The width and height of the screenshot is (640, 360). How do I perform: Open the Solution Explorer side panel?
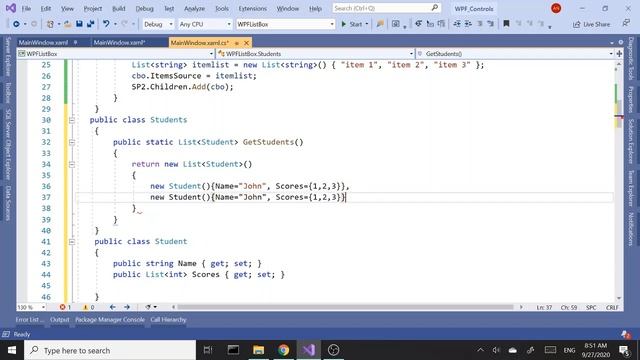tap(631, 141)
